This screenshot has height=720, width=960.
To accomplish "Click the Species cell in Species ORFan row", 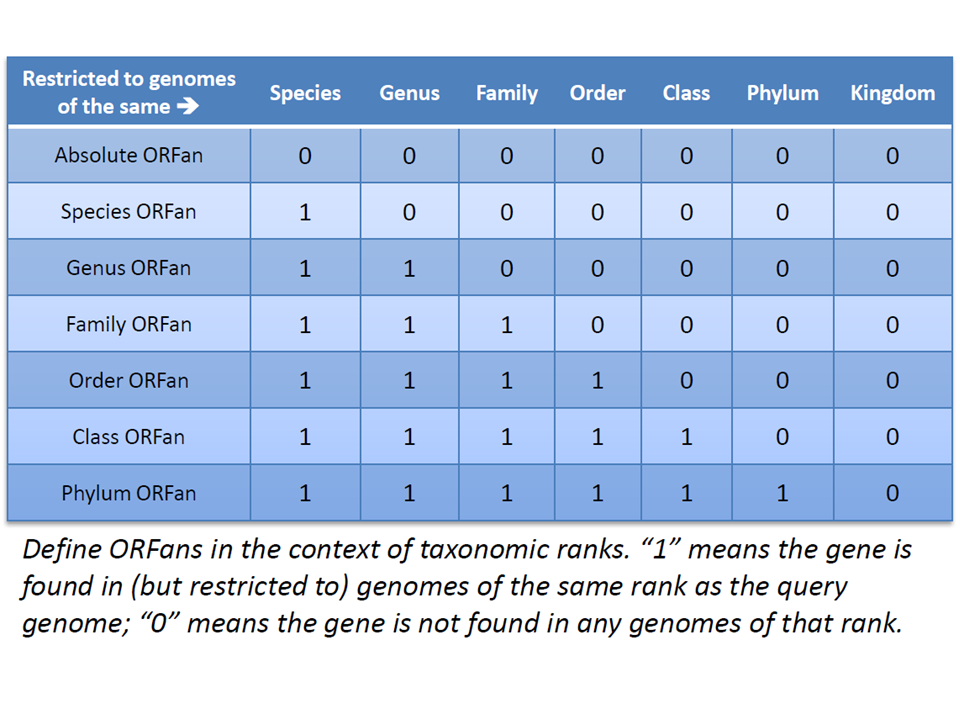I will [x=305, y=212].
